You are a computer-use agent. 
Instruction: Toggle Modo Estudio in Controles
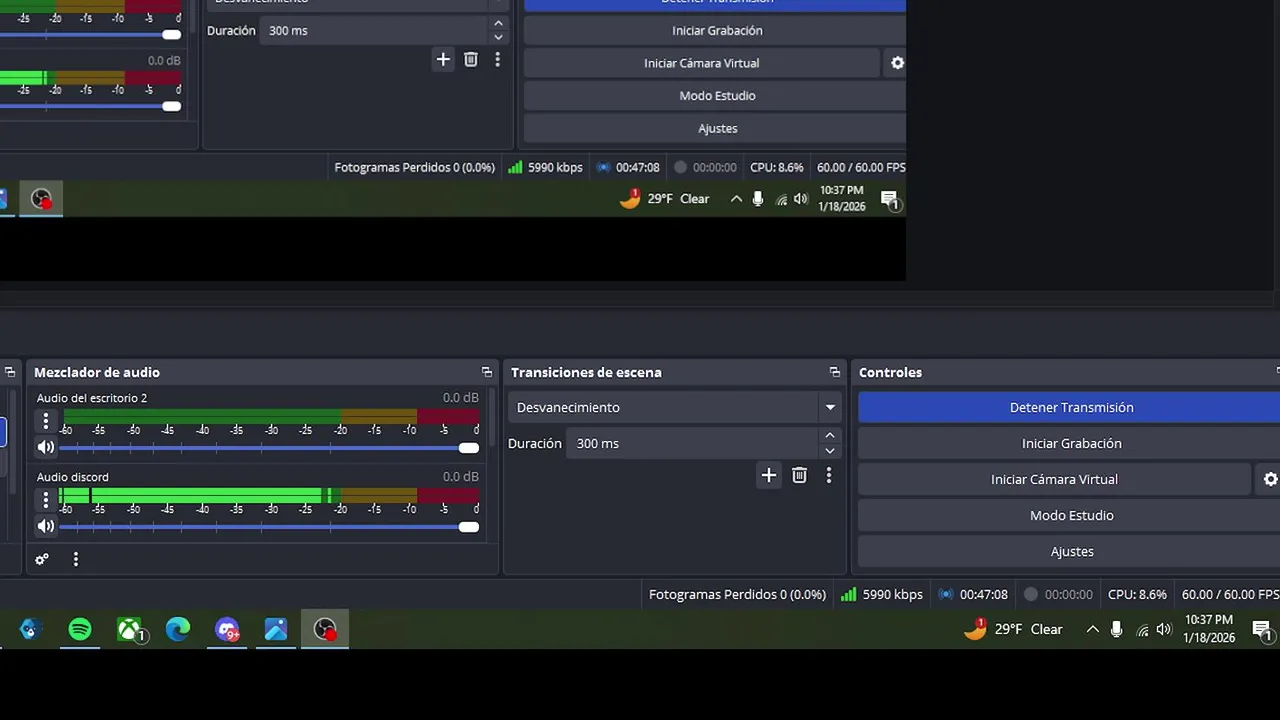coord(1071,515)
